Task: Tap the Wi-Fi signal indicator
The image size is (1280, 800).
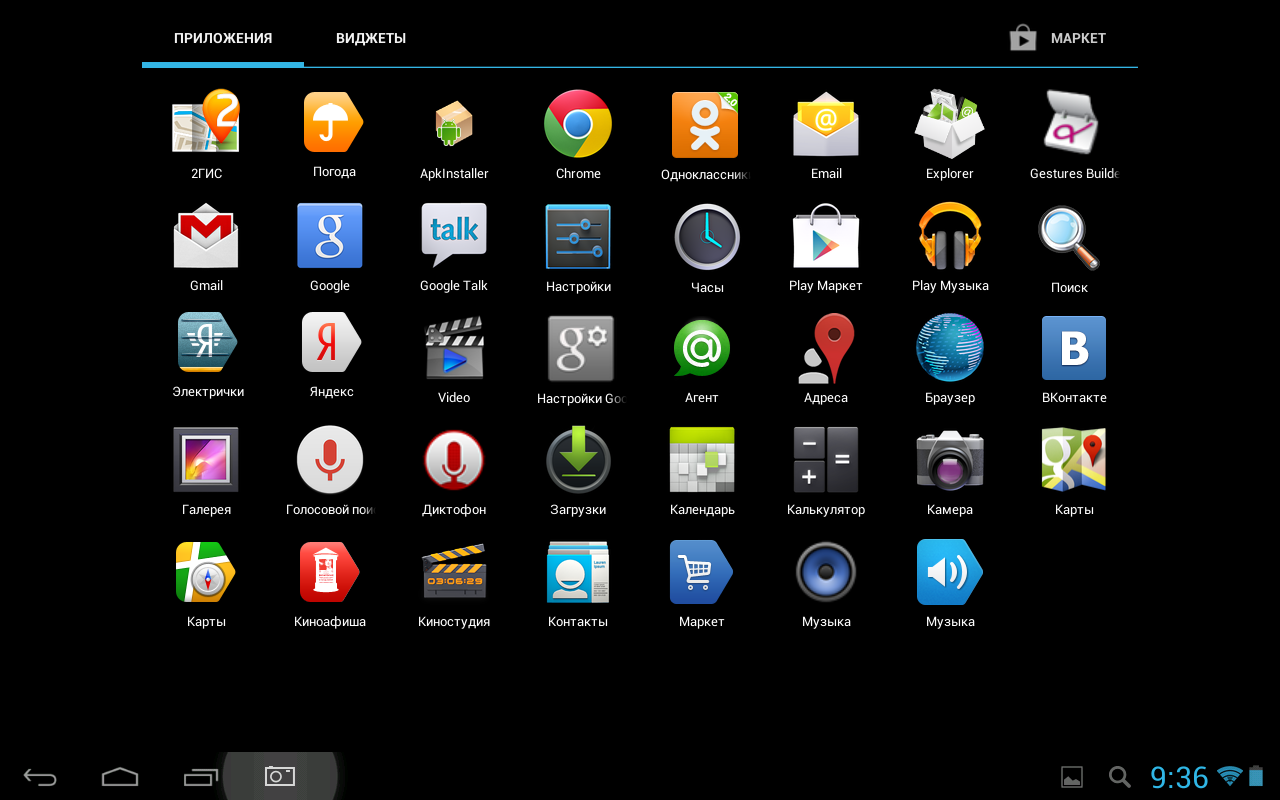Action: pyautogui.click(x=1229, y=775)
